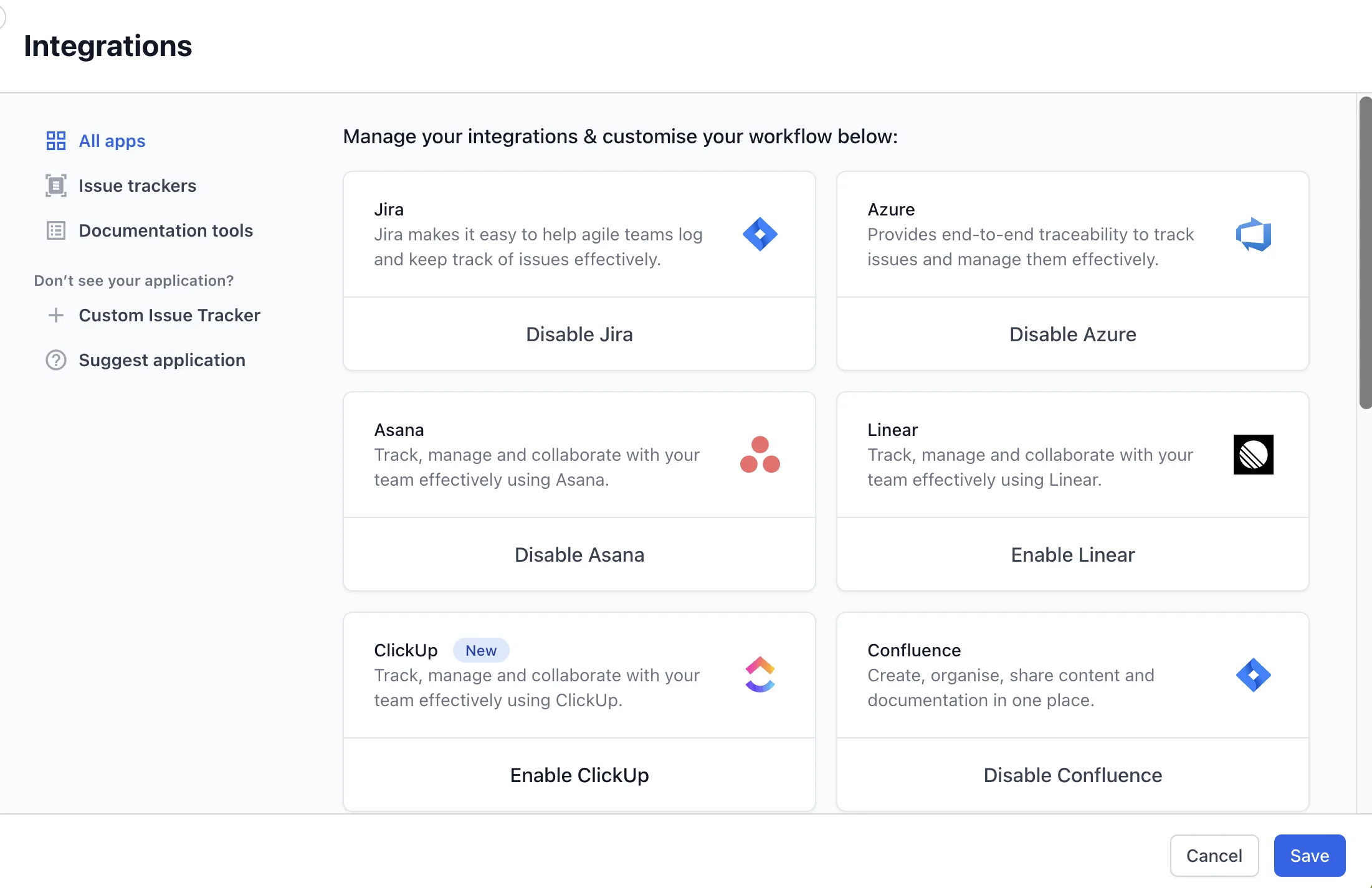Disable the Asana integration
Screen dimensions: 1372x888
579,555
